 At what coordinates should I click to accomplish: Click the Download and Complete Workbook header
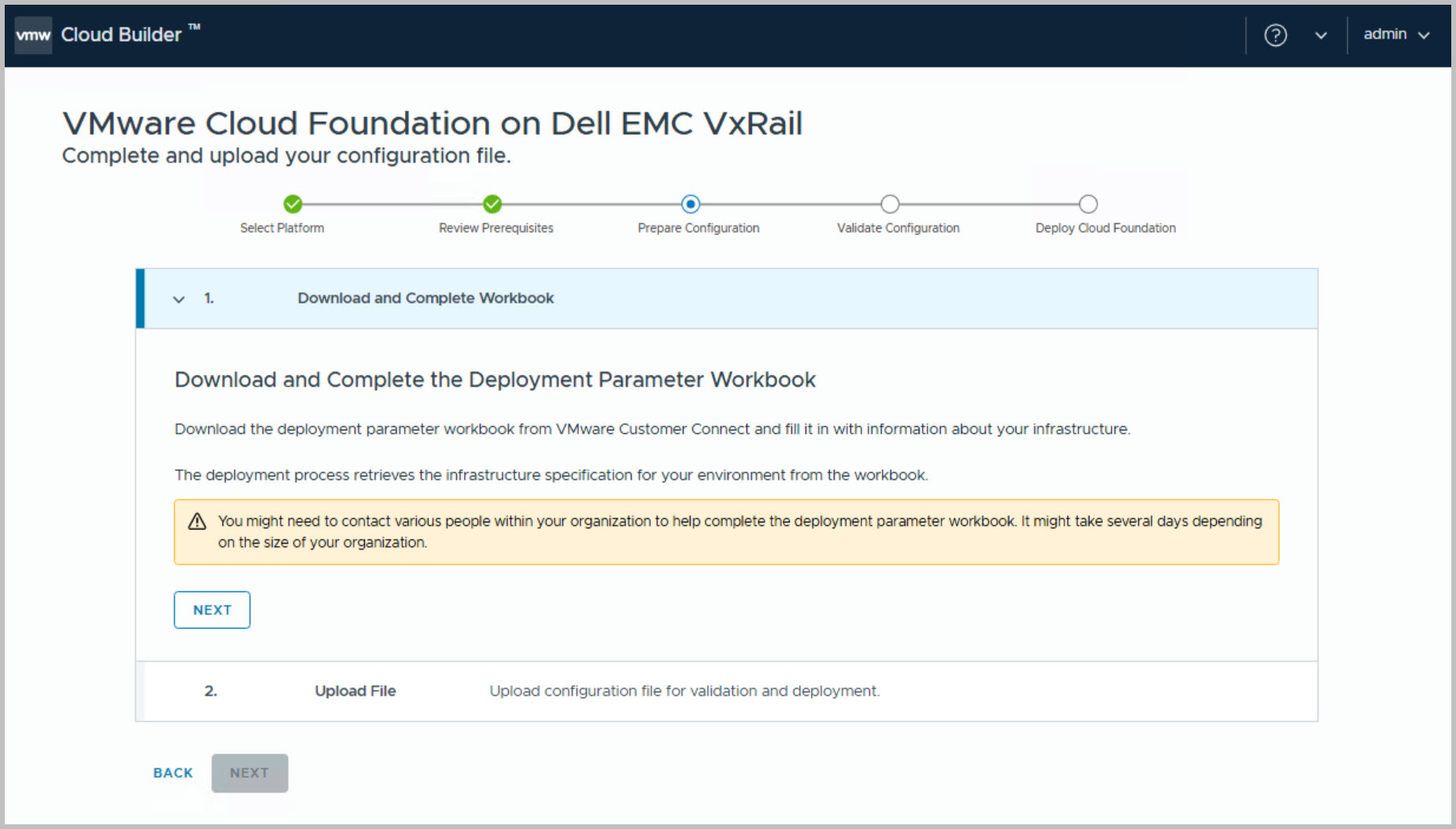point(426,298)
